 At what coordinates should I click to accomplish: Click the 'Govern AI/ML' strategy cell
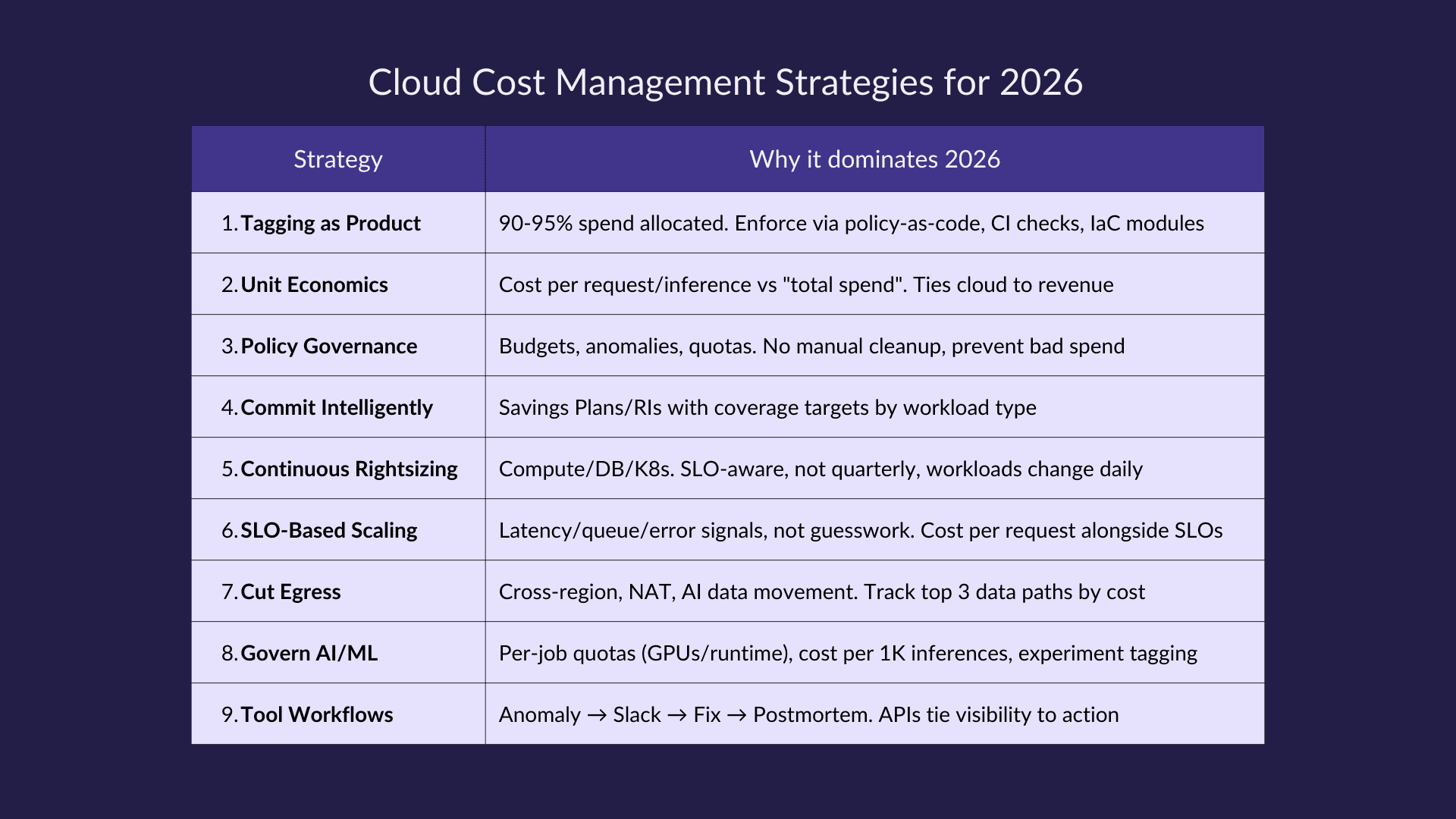point(309,653)
